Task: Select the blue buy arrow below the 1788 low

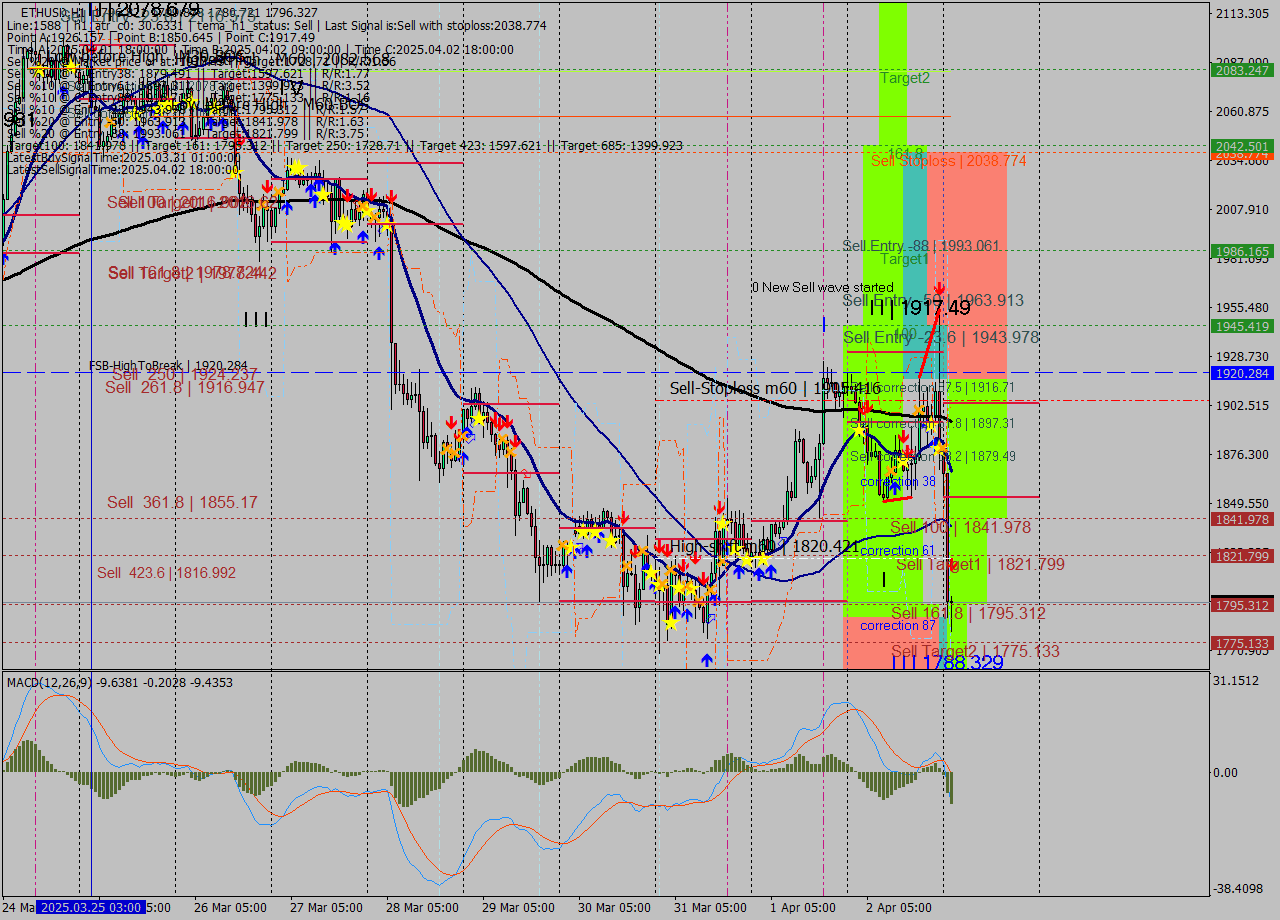Action: point(707,659)
